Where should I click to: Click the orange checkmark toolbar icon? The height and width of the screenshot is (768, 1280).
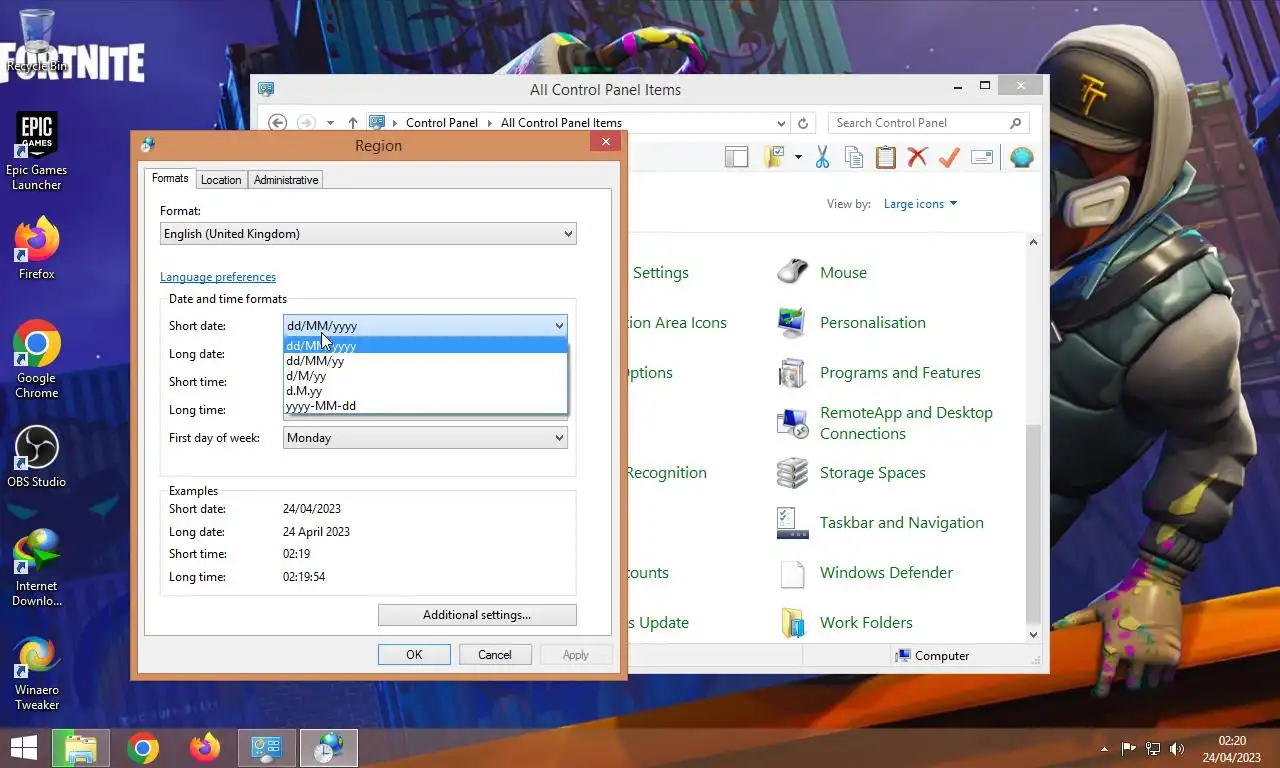point(949,157)
